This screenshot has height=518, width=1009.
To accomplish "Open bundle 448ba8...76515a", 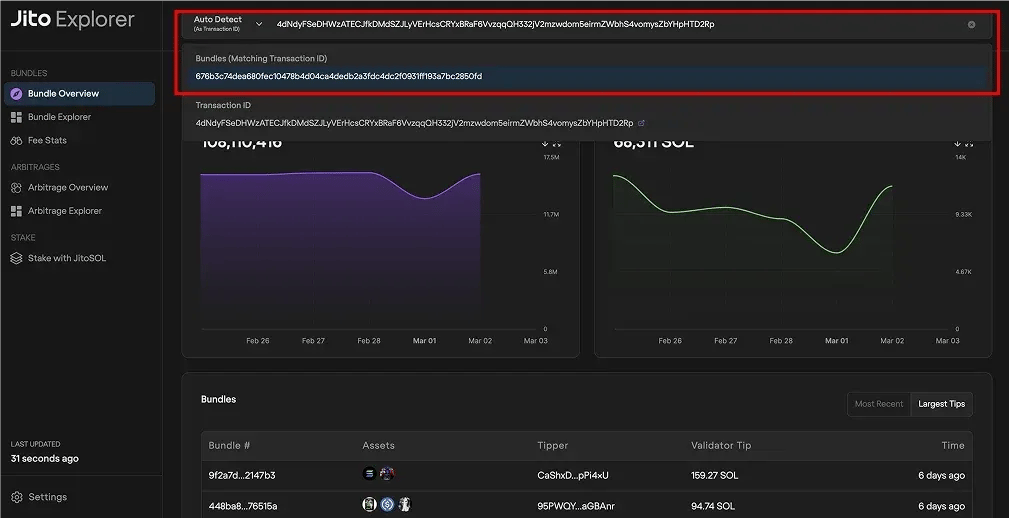I will click(243, 506).
